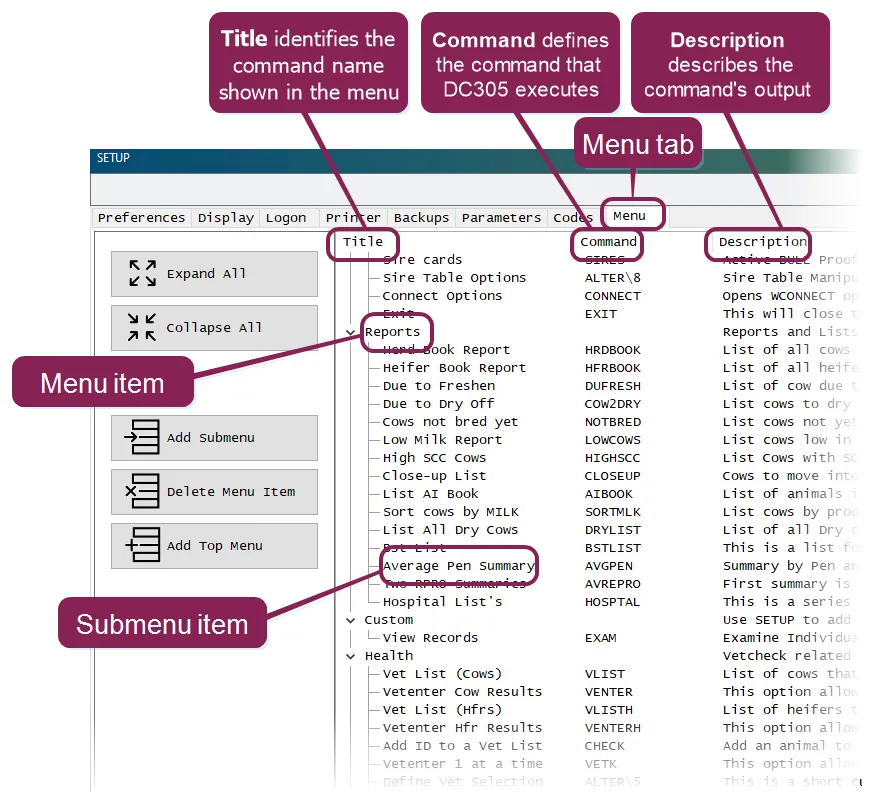The width and height of the screenshot is (874, 804).
Task: Open the Backups tab
Action: point(421,217)
